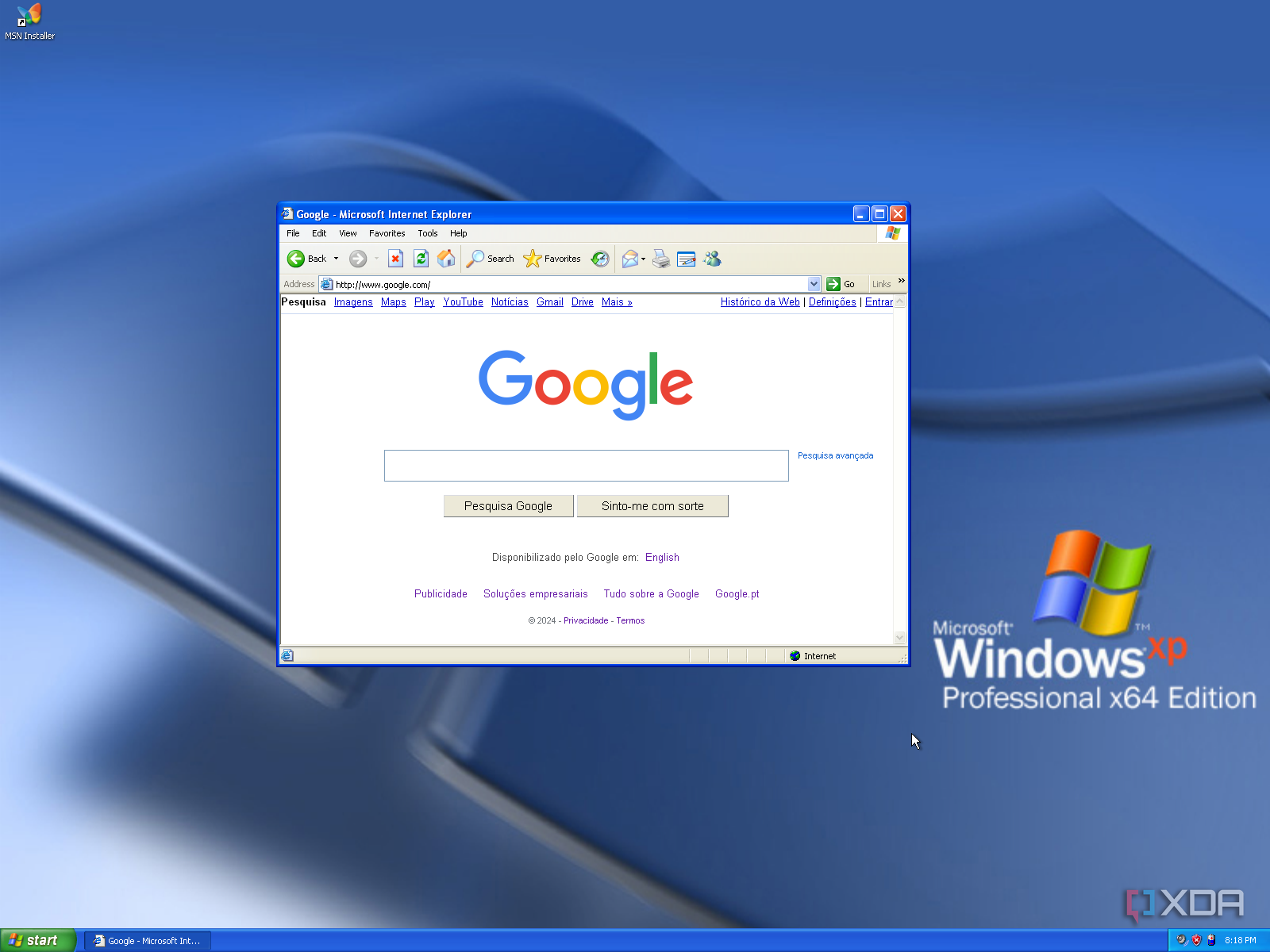
Task: Click the Stop page loading icon
Action: [x=395, y=259]
